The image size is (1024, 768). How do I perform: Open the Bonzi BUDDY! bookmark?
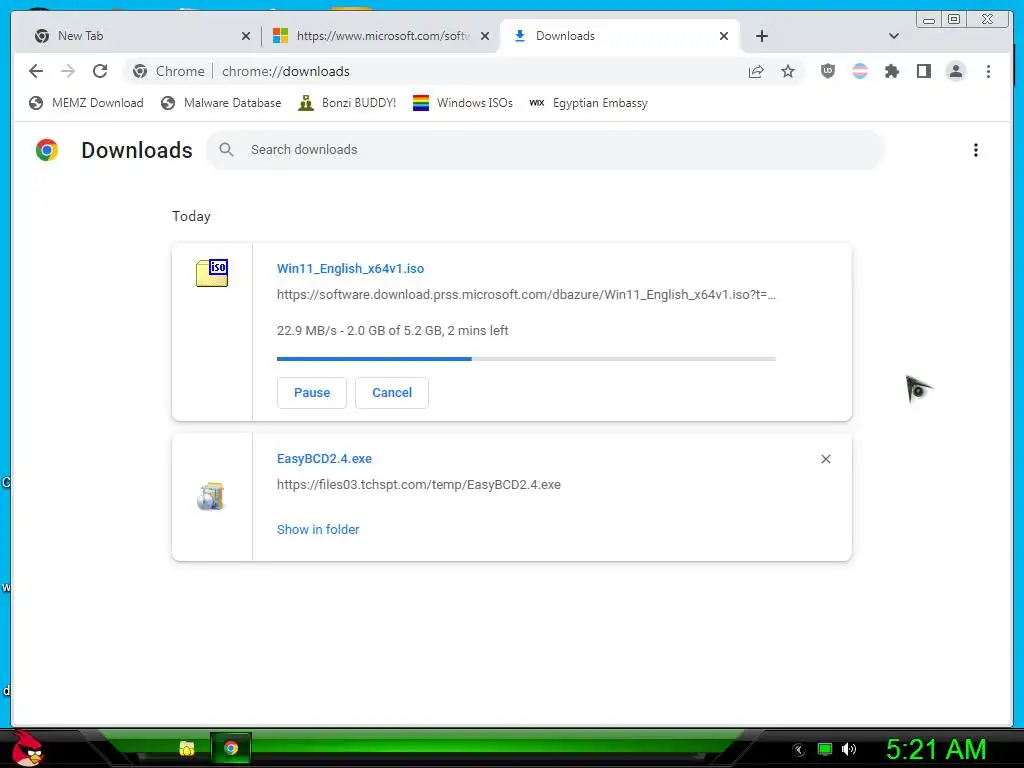click(x=347, y=103)
